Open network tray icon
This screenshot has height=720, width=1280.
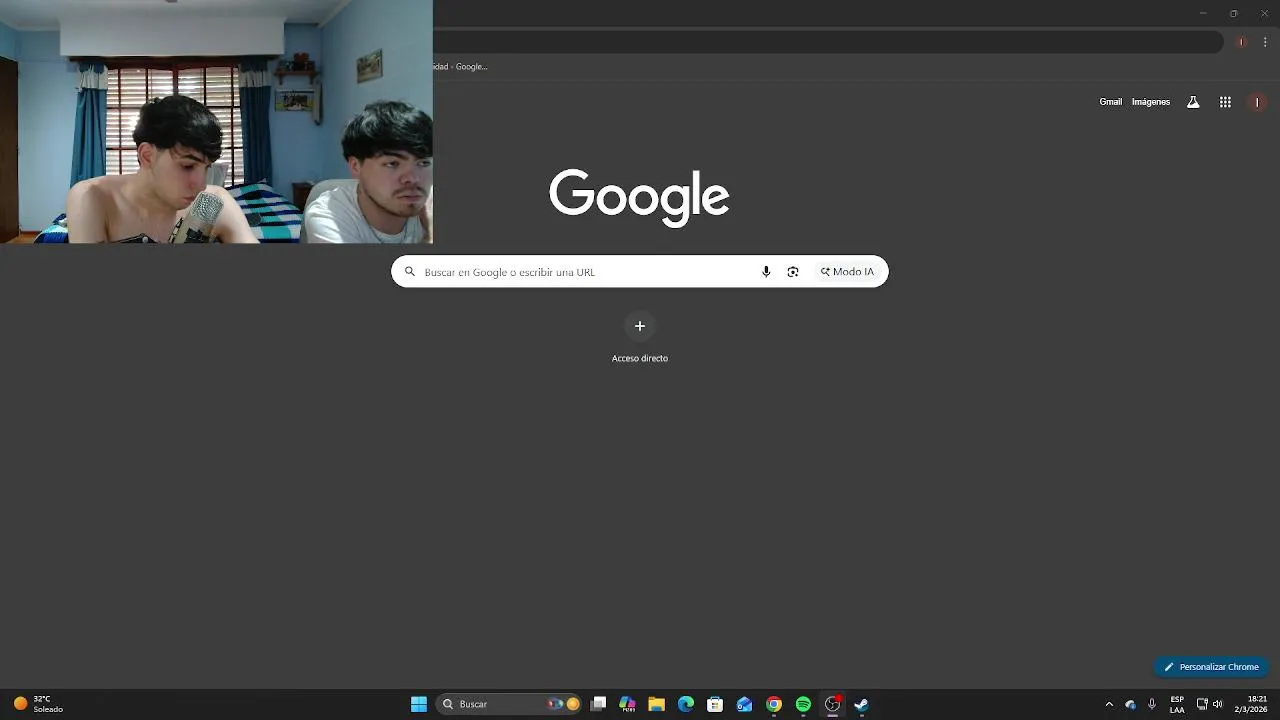pos(1202,704)
